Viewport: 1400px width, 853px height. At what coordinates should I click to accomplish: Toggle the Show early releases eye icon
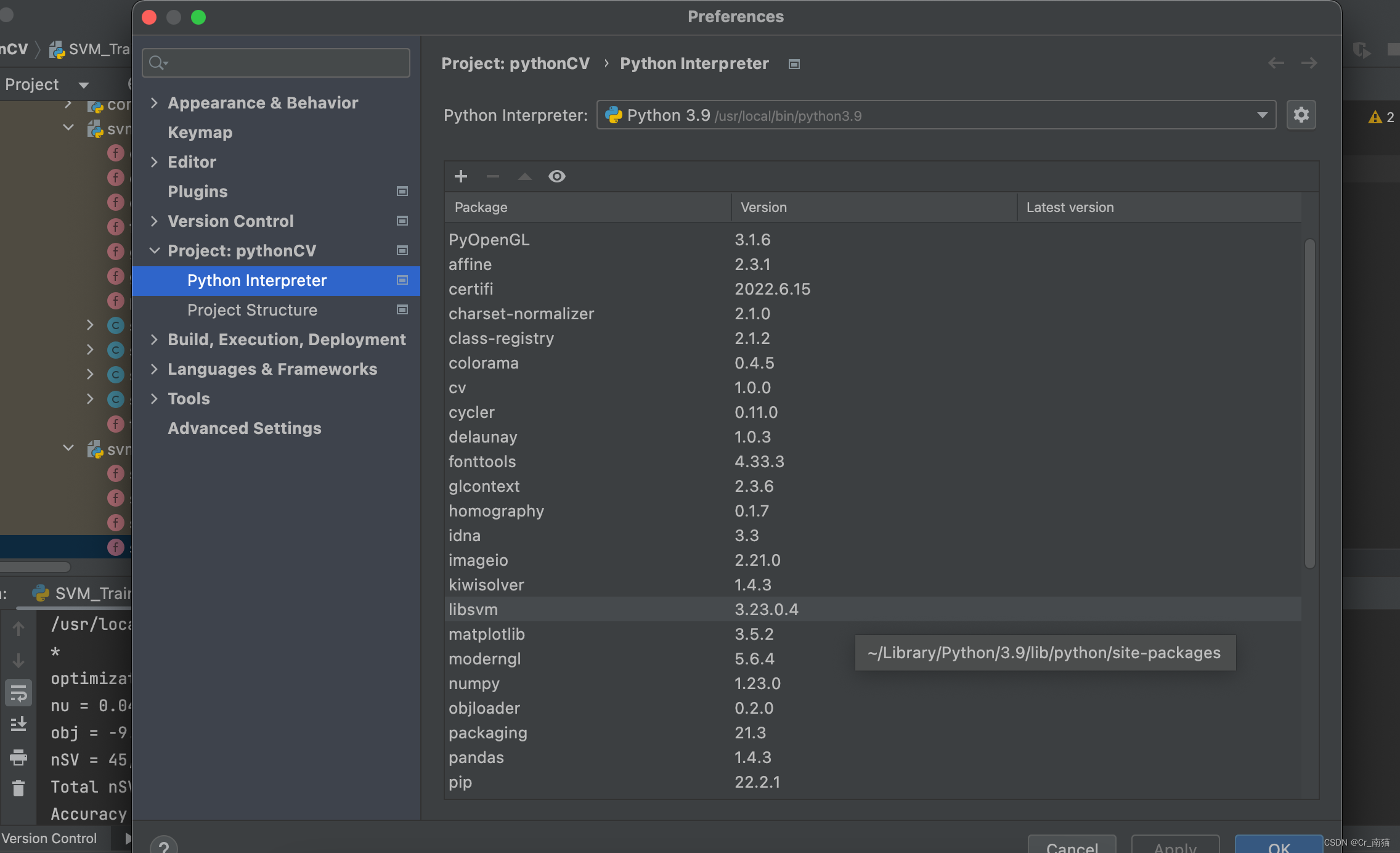click(556, 177)
